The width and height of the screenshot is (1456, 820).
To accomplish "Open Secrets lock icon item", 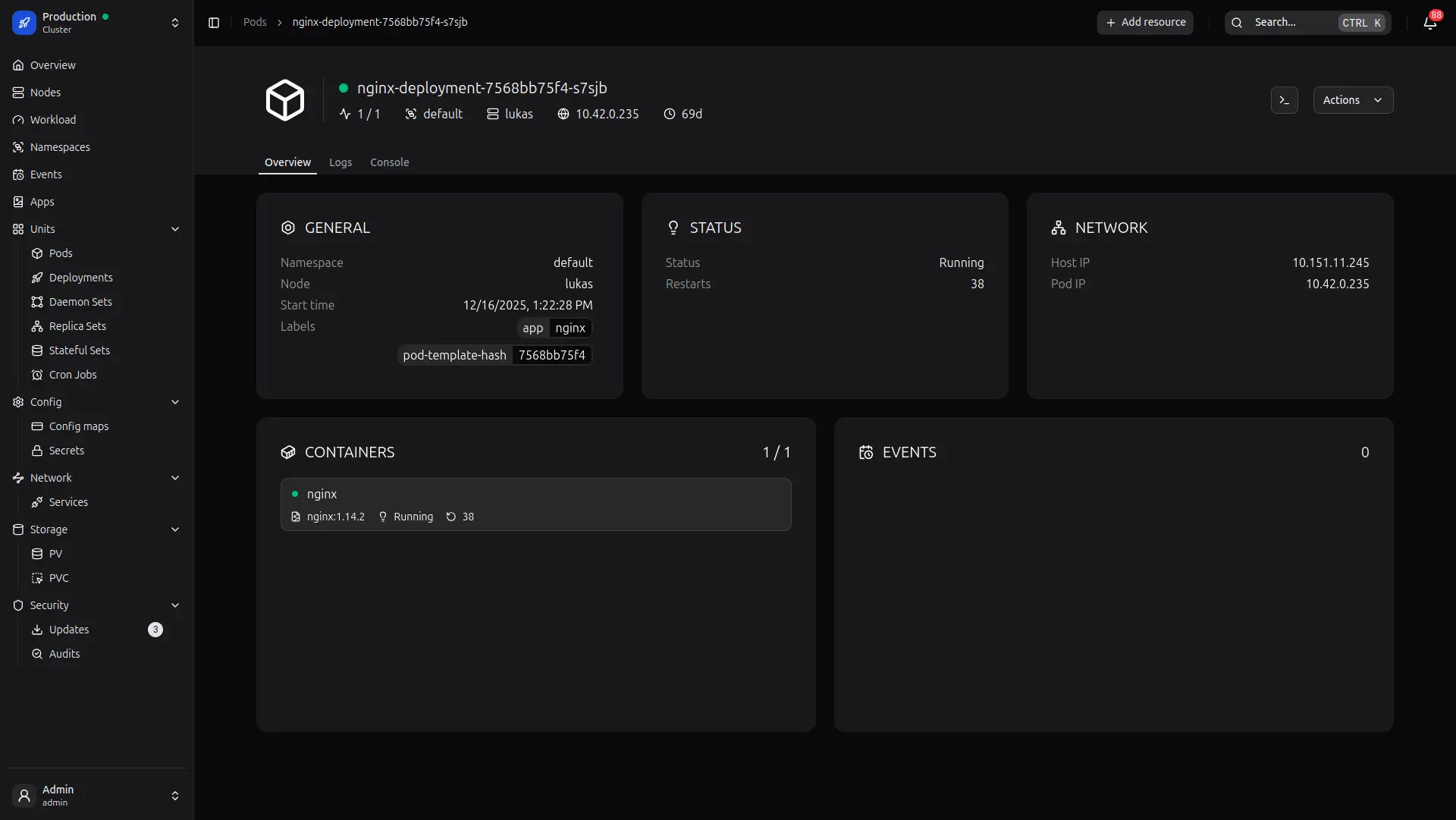I will point(66,451).
